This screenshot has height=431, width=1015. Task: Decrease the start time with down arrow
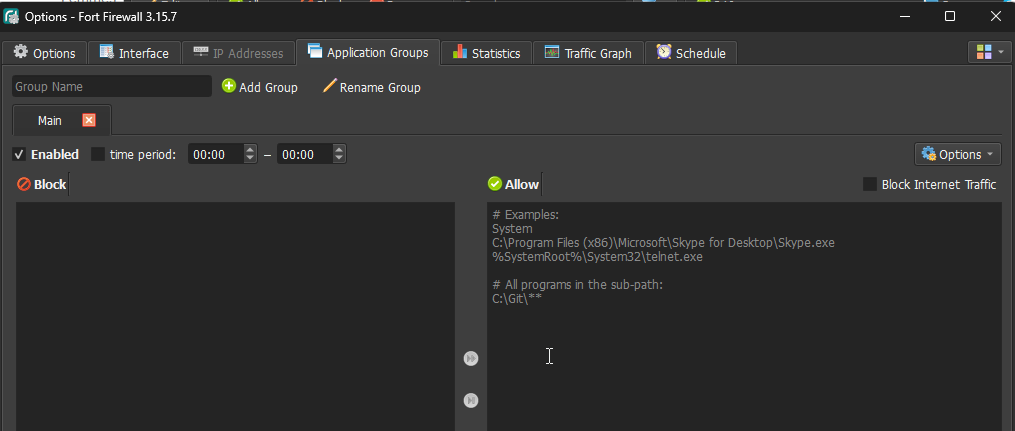click(250, 159)
